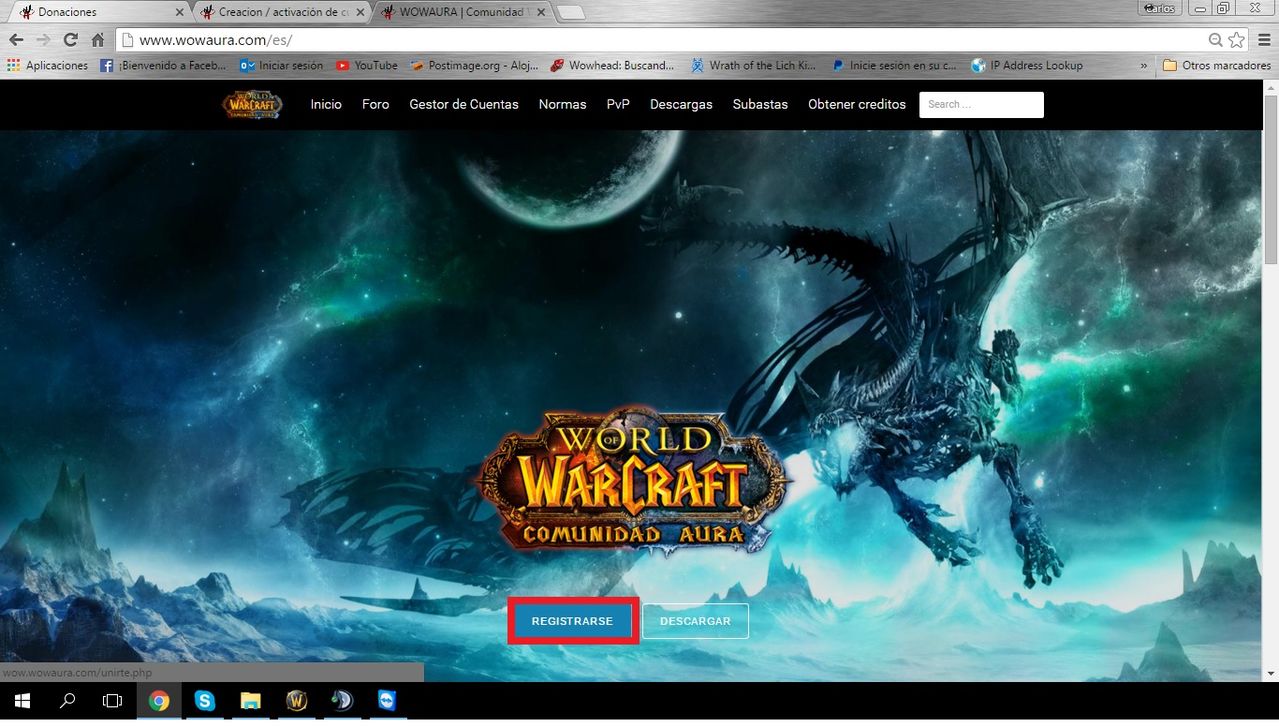Open the Subastas page
Image resolution: width=1279 pixels, height=727 pixels.
760,104
